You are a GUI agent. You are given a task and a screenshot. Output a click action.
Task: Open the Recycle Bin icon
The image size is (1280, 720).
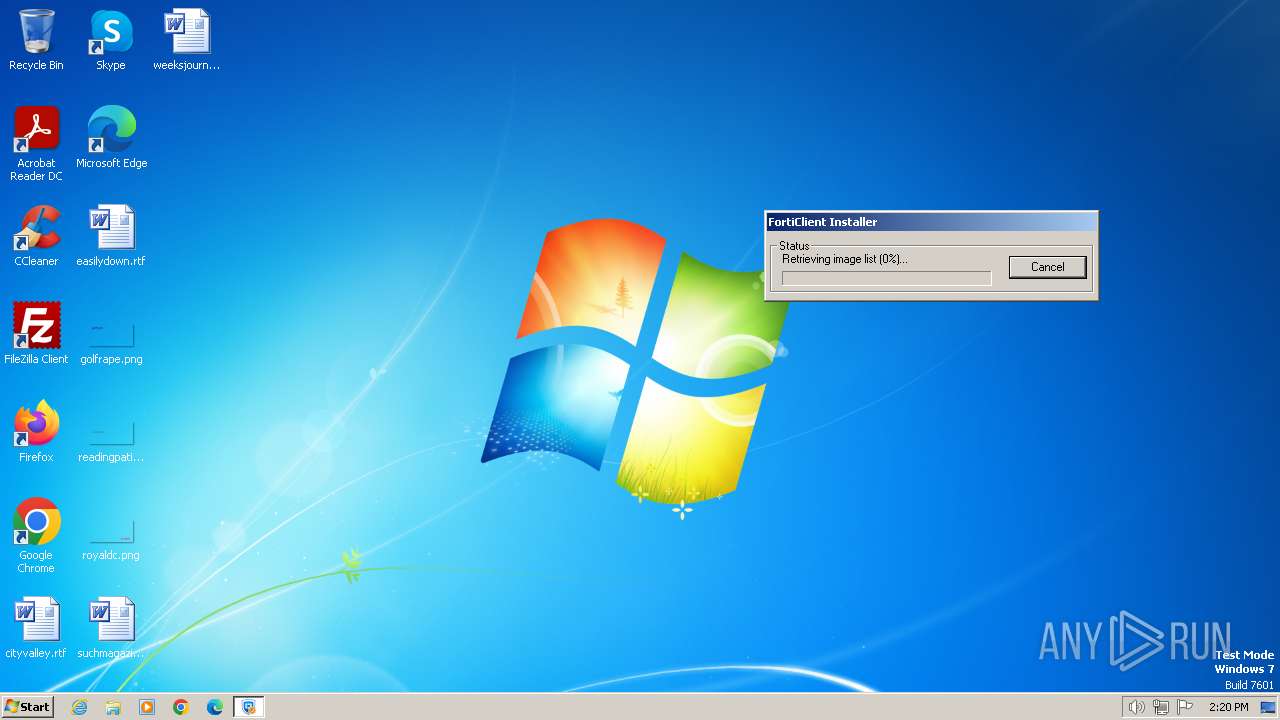(x=36, y=40)
